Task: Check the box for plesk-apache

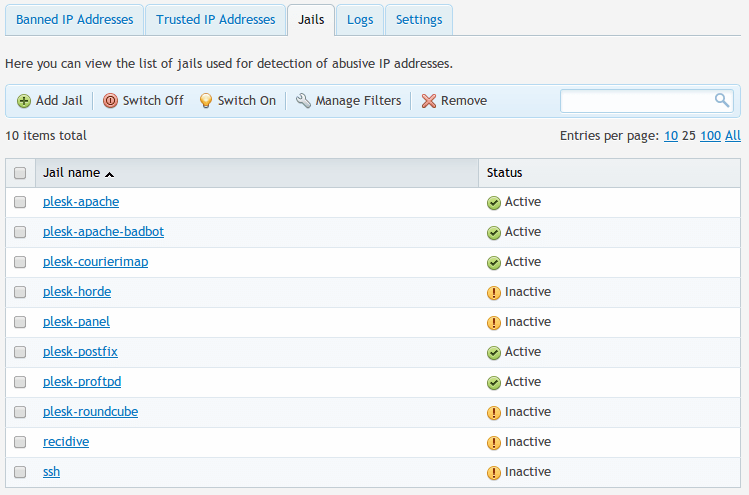Action: pos(20,202)
